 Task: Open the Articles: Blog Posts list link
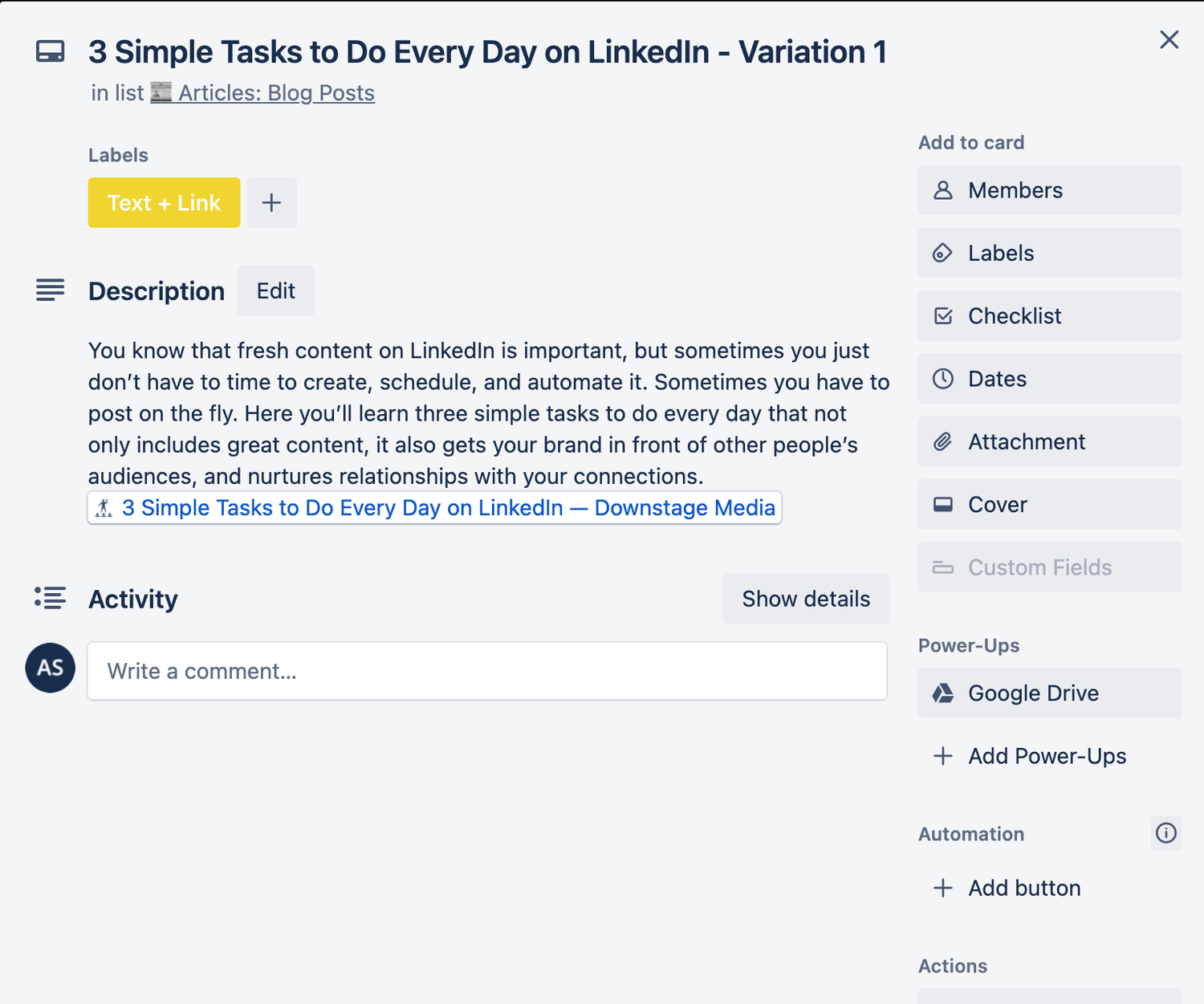pyautogui.click(x=262, y=93)
